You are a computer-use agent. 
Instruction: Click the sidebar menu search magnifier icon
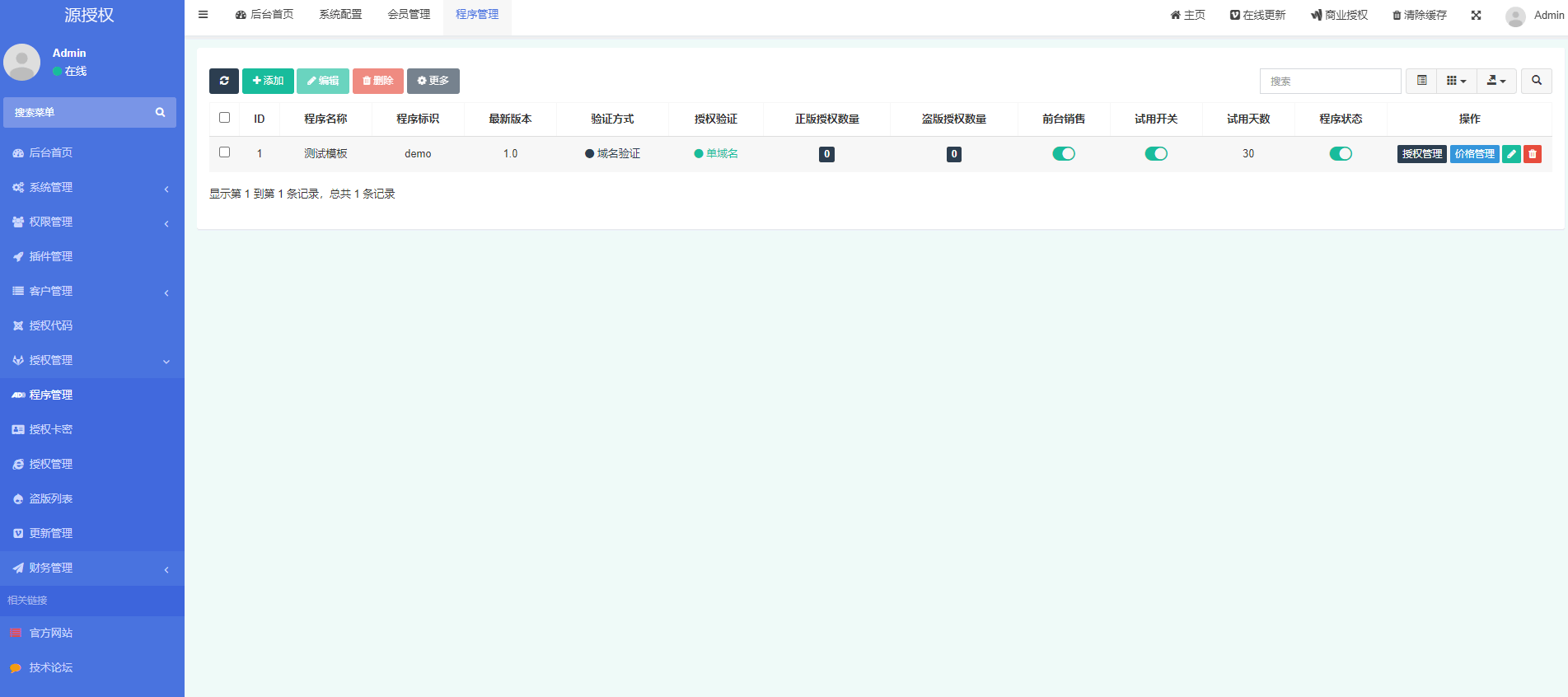[160, 112]
